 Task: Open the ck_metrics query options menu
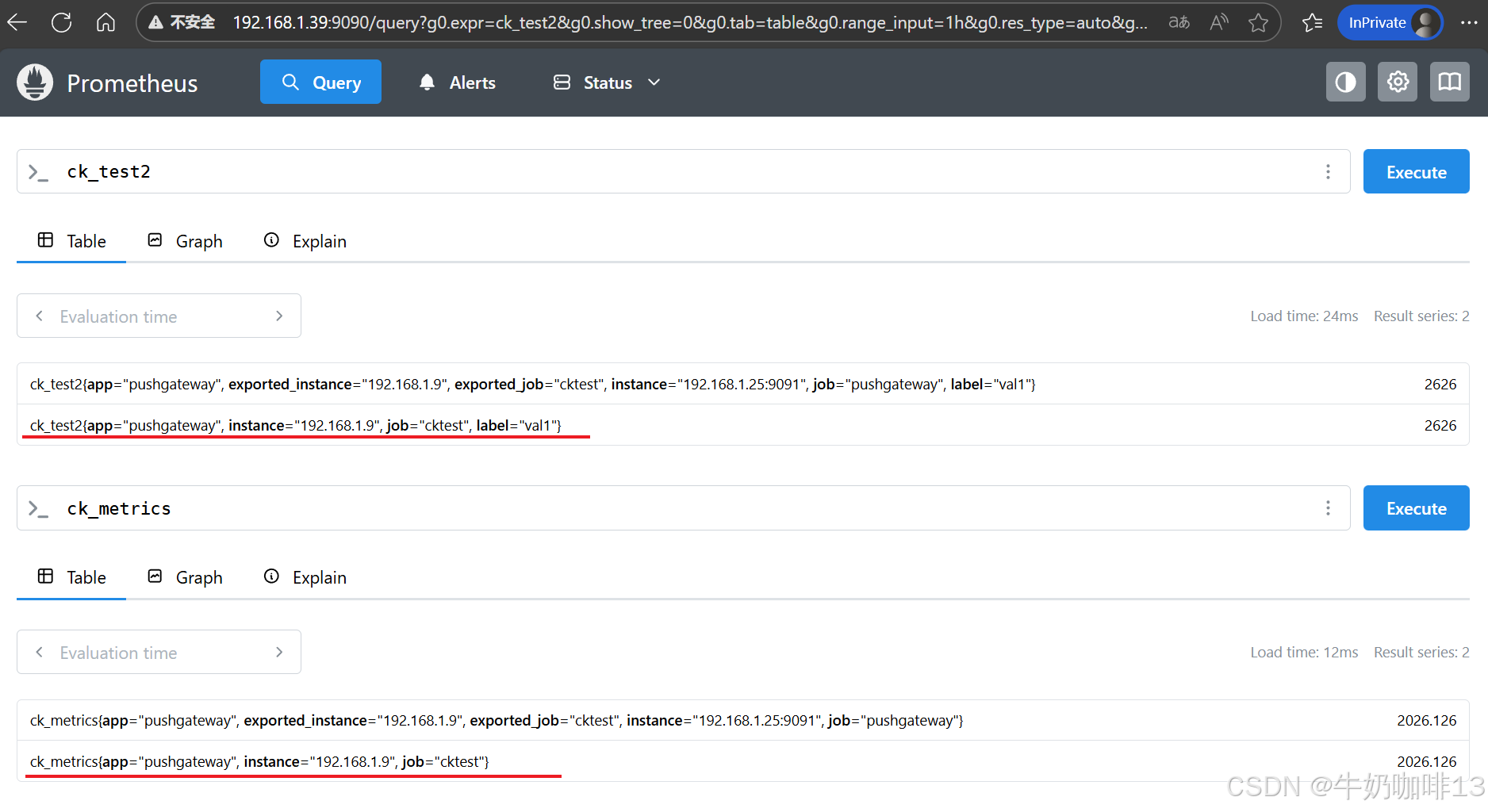[x=1328, y=507]
